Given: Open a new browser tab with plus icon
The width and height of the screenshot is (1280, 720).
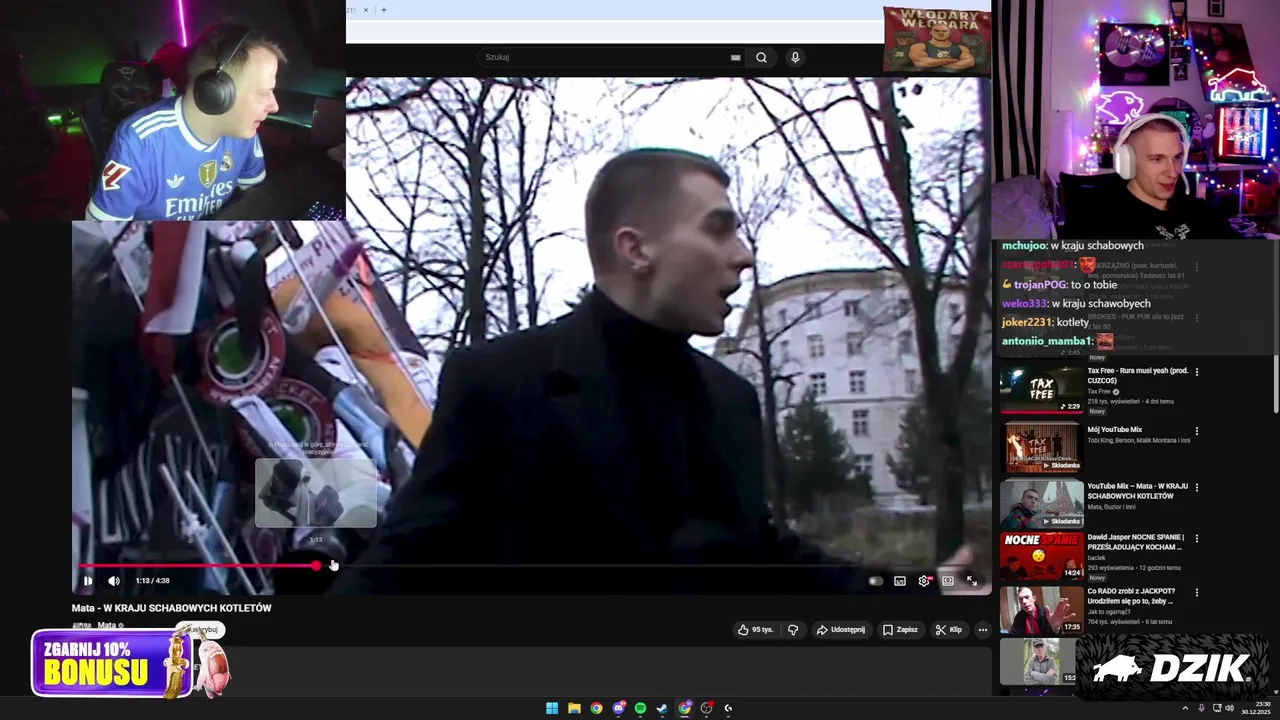Looking at the screenshot, I should [383, 10].
